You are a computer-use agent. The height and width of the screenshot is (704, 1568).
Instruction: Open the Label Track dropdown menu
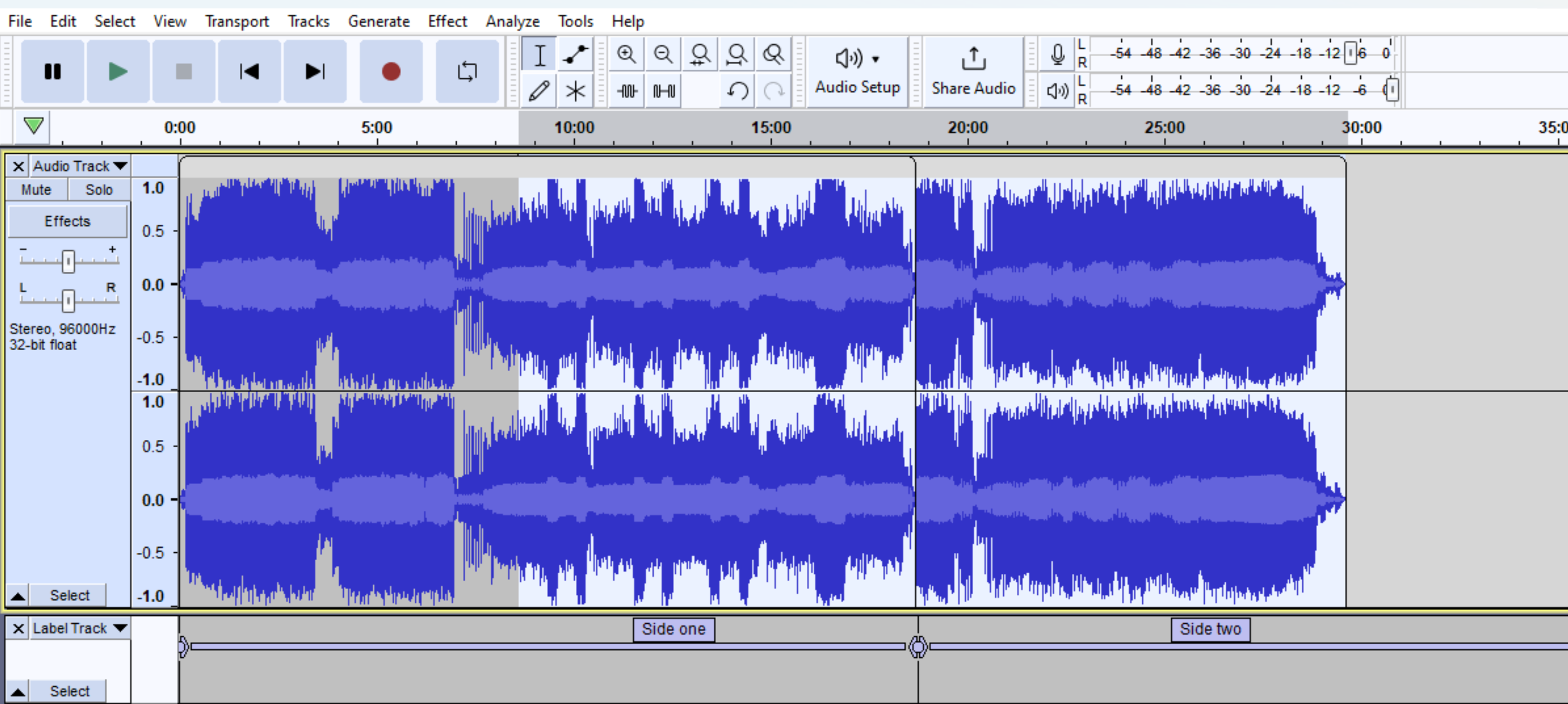coord(80,628)
